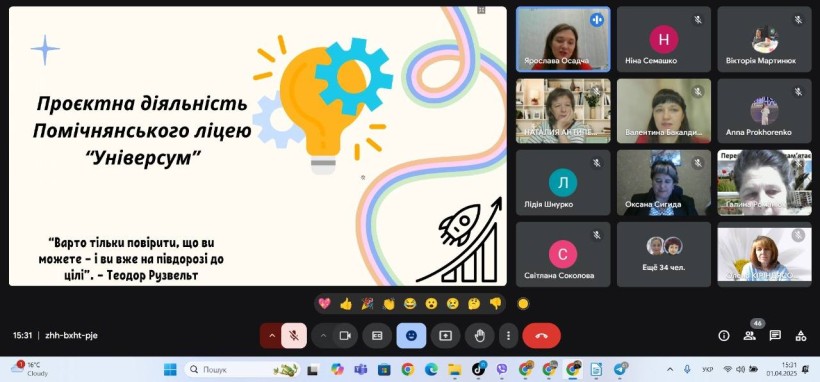Click the present screen icon
Viewport: 820px width, 382px height.
(446, 336)
